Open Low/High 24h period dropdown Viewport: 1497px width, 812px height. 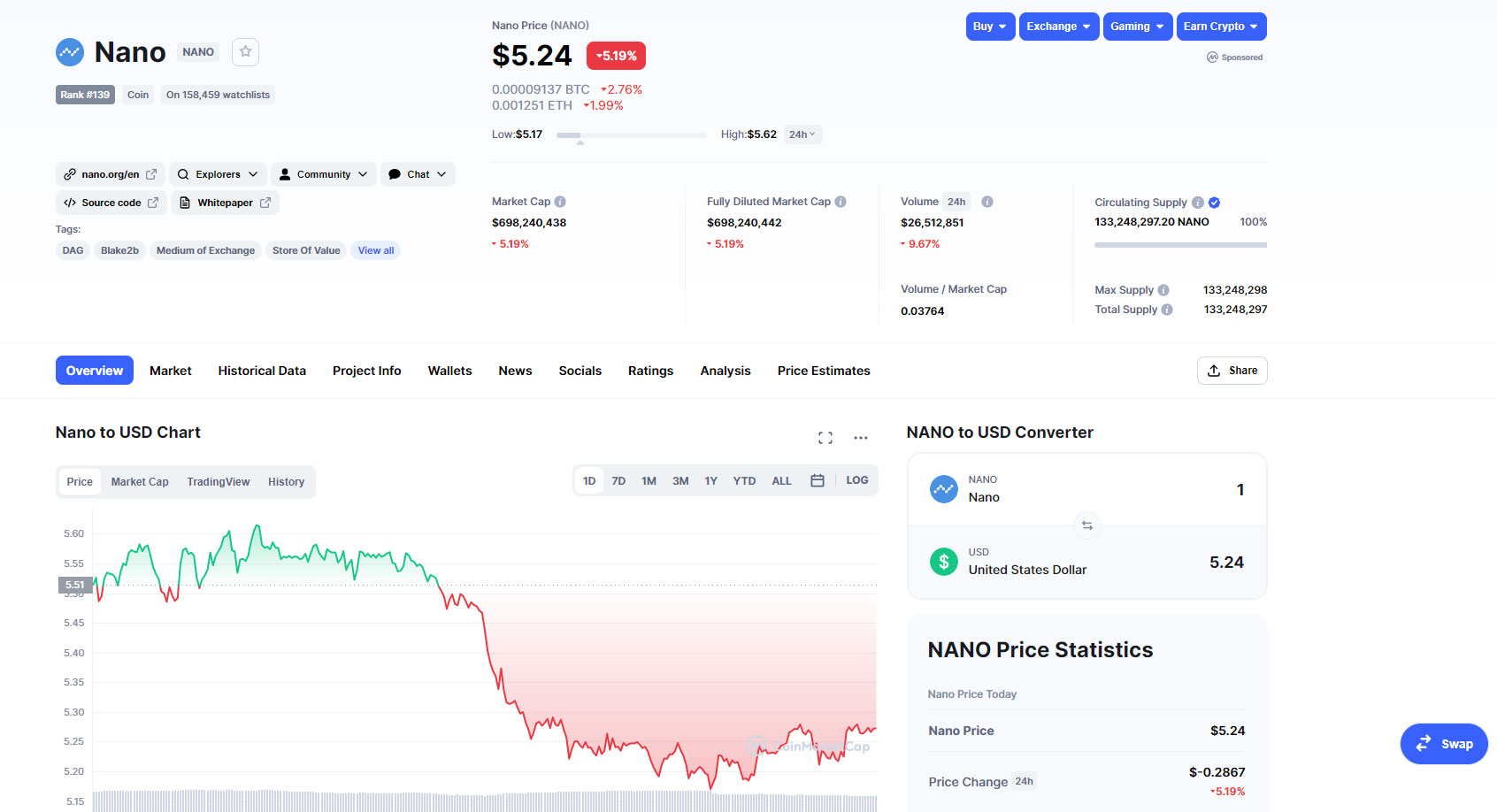(x=802, y=134)
